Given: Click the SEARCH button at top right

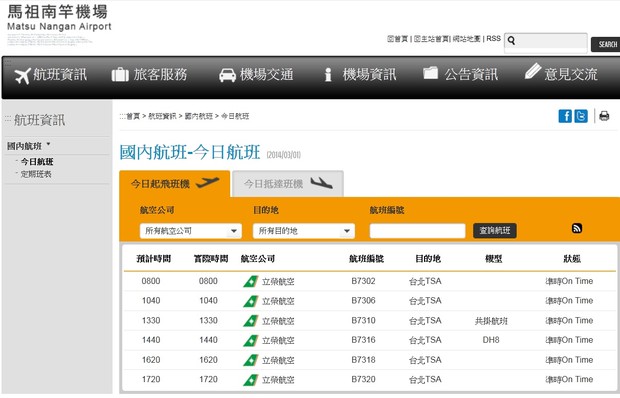Looking at the screenshot, I should pos(607,44).
